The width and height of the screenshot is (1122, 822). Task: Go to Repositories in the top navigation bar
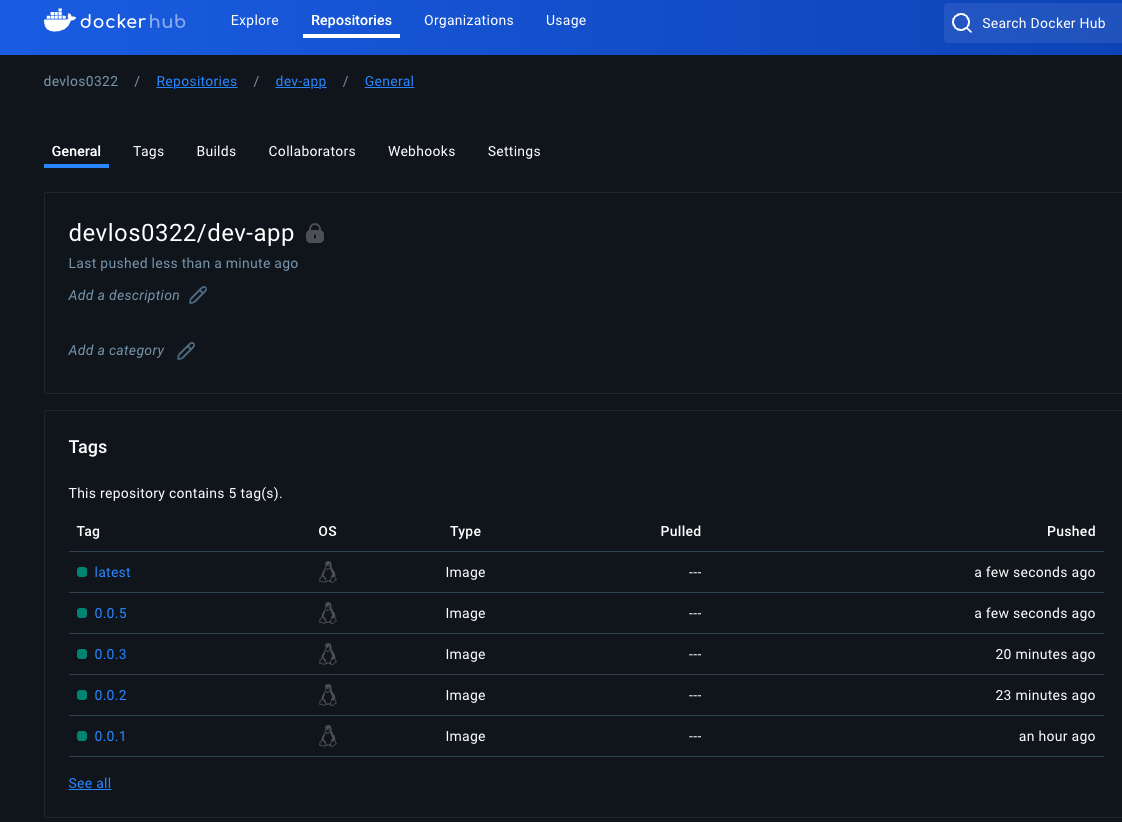point(351,21)
